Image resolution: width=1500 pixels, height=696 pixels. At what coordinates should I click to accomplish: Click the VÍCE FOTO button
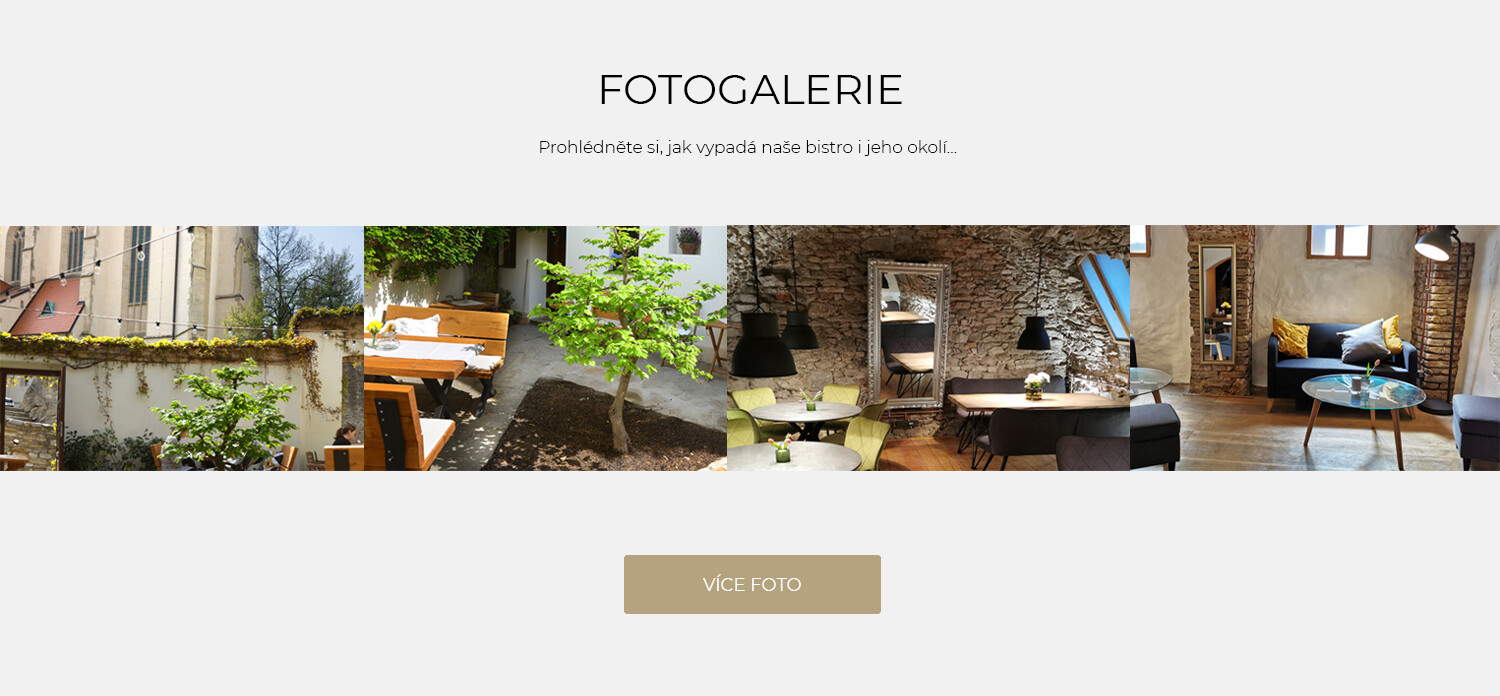click(752, 584)
